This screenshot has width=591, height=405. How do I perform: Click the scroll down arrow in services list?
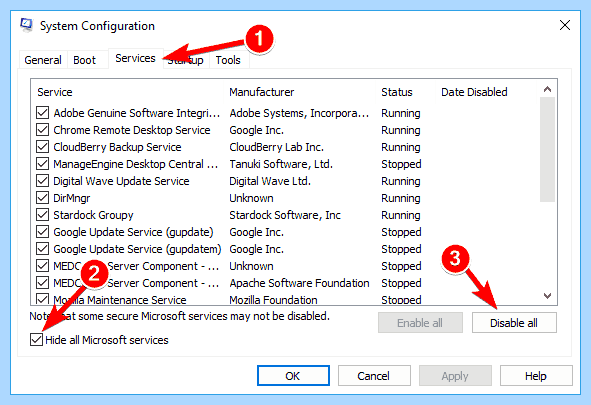[x=547, y=296]
